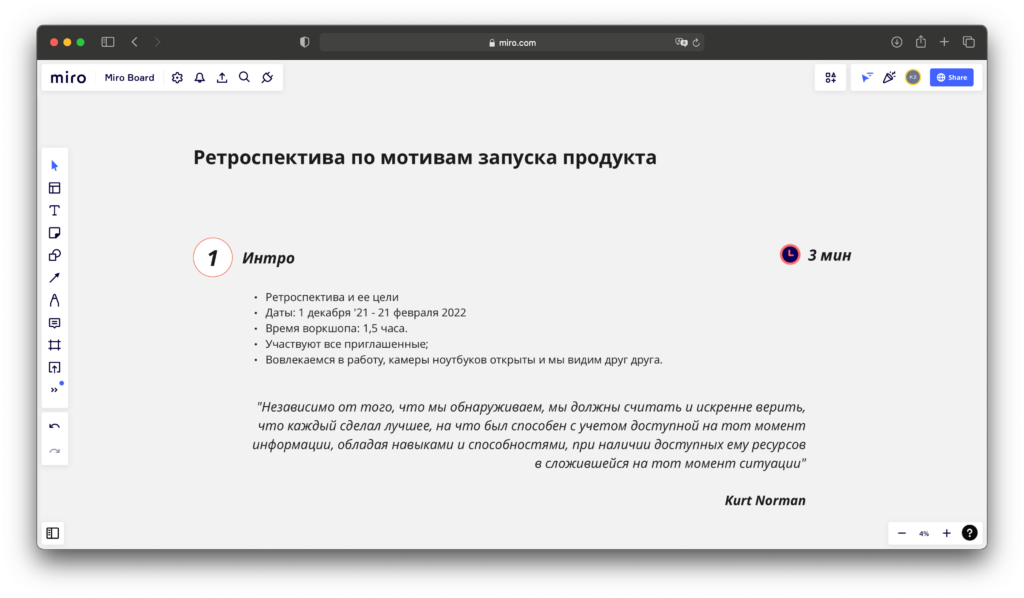
Task: Click the 4% zoom level indicator
Action: point(924,533)
